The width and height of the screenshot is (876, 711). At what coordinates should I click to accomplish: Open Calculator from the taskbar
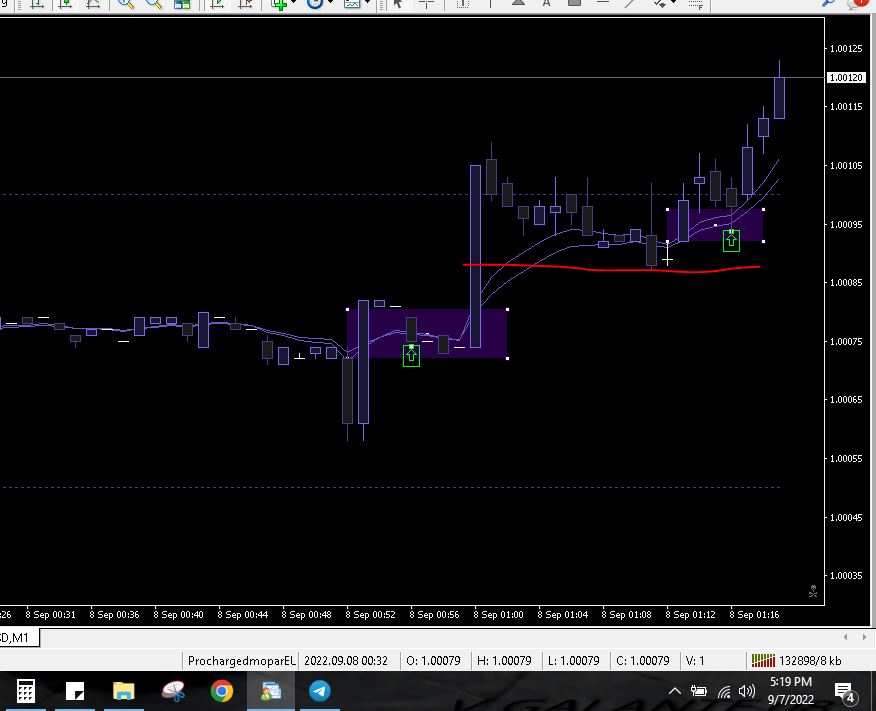(x=26, y=691)
